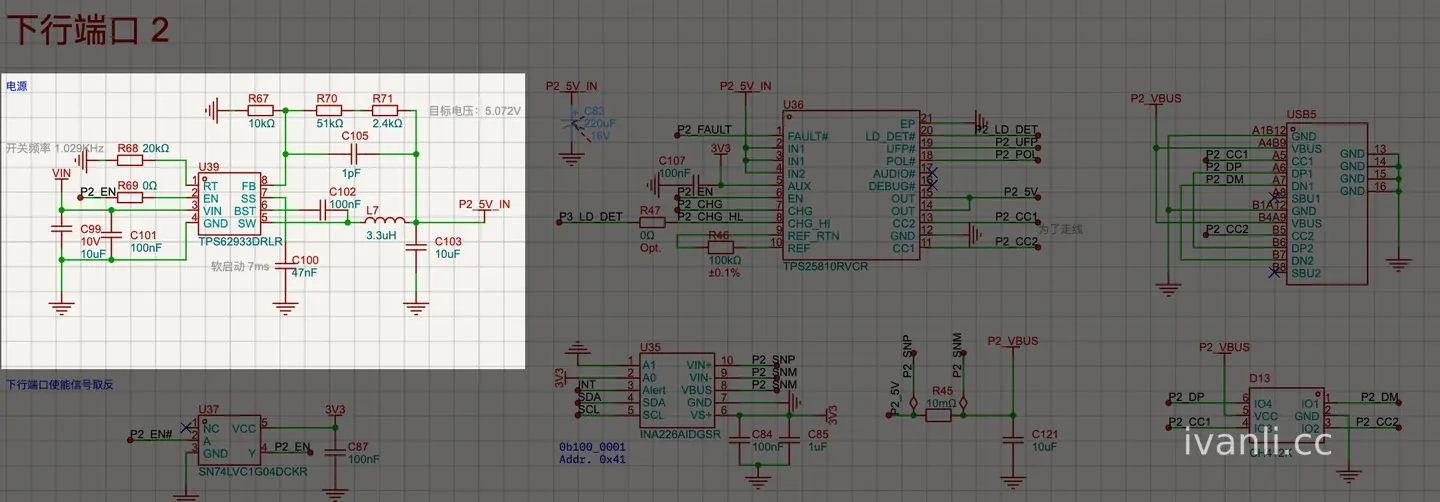1440x502 pixels.
Task: Select resistor R45 10mΩ symbol
Action: [x=938, y=415]
